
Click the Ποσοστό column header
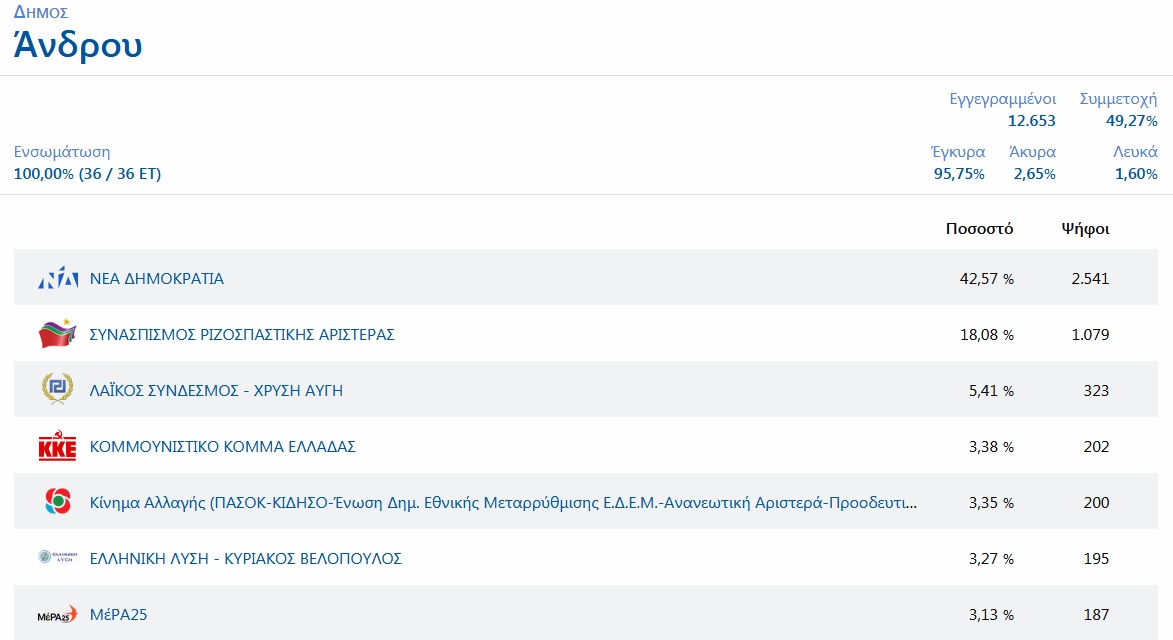[979, 229]
